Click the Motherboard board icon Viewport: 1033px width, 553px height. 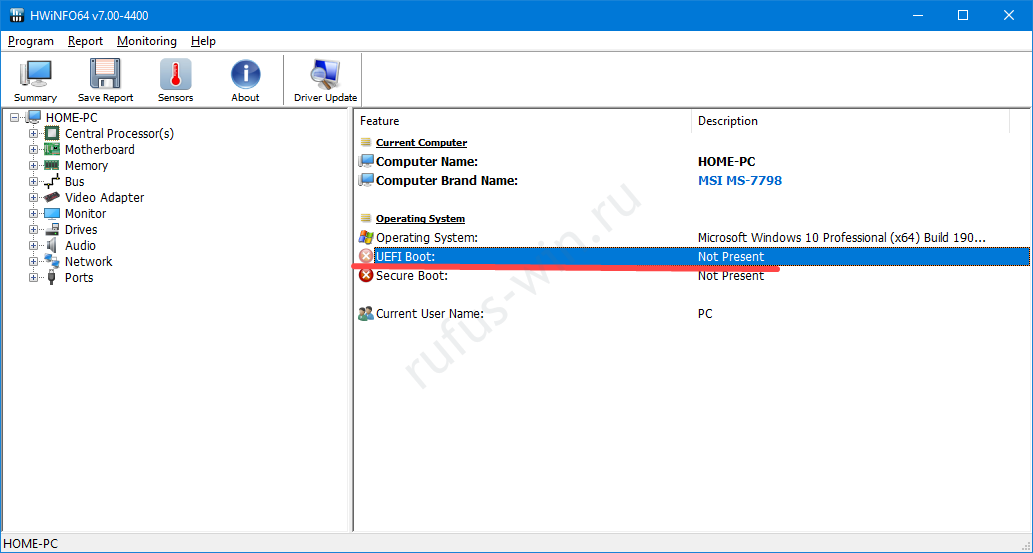(x=51, y=150)
